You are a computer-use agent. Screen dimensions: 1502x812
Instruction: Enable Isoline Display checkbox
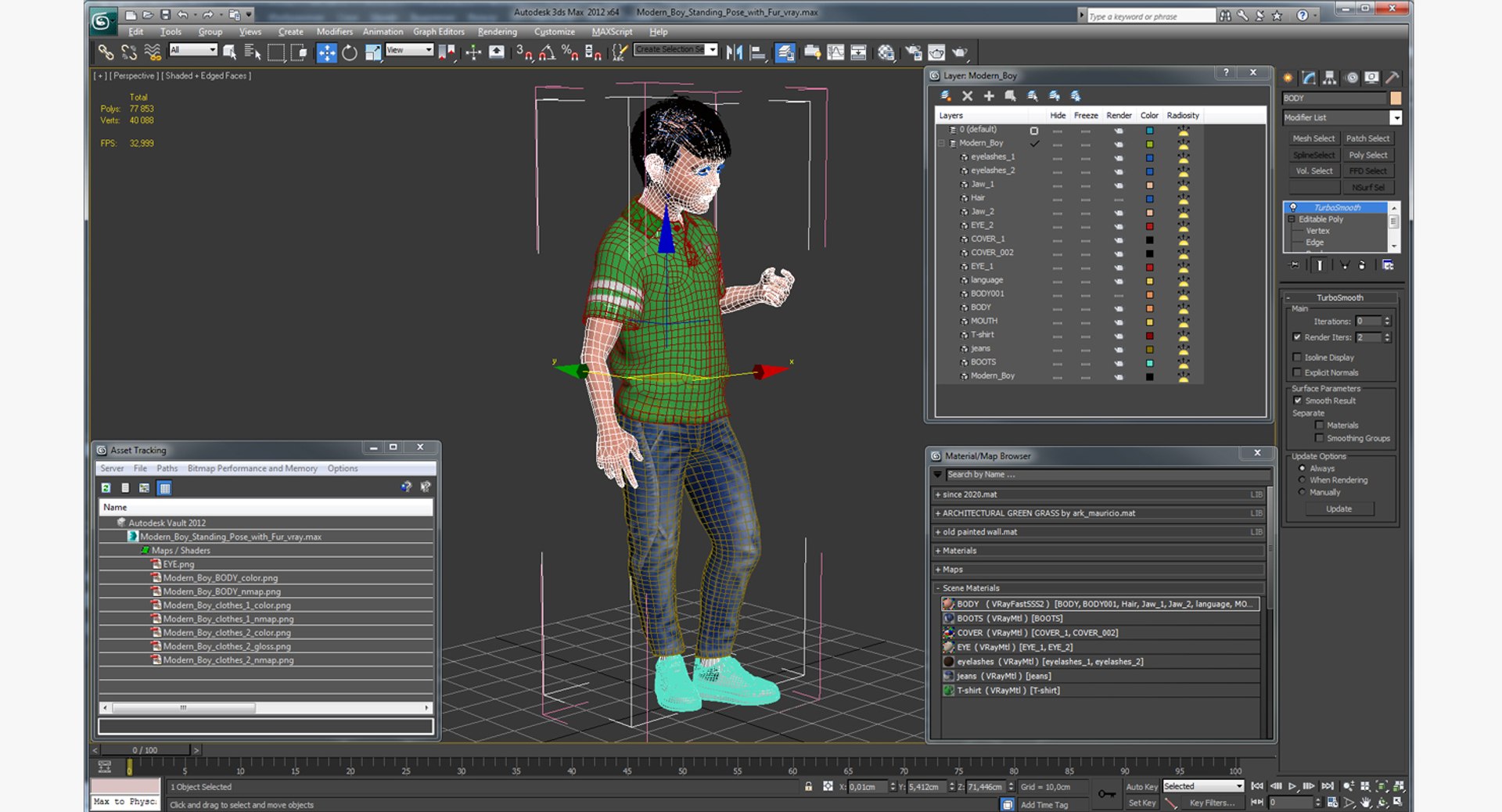click(x=1297, y=357)
